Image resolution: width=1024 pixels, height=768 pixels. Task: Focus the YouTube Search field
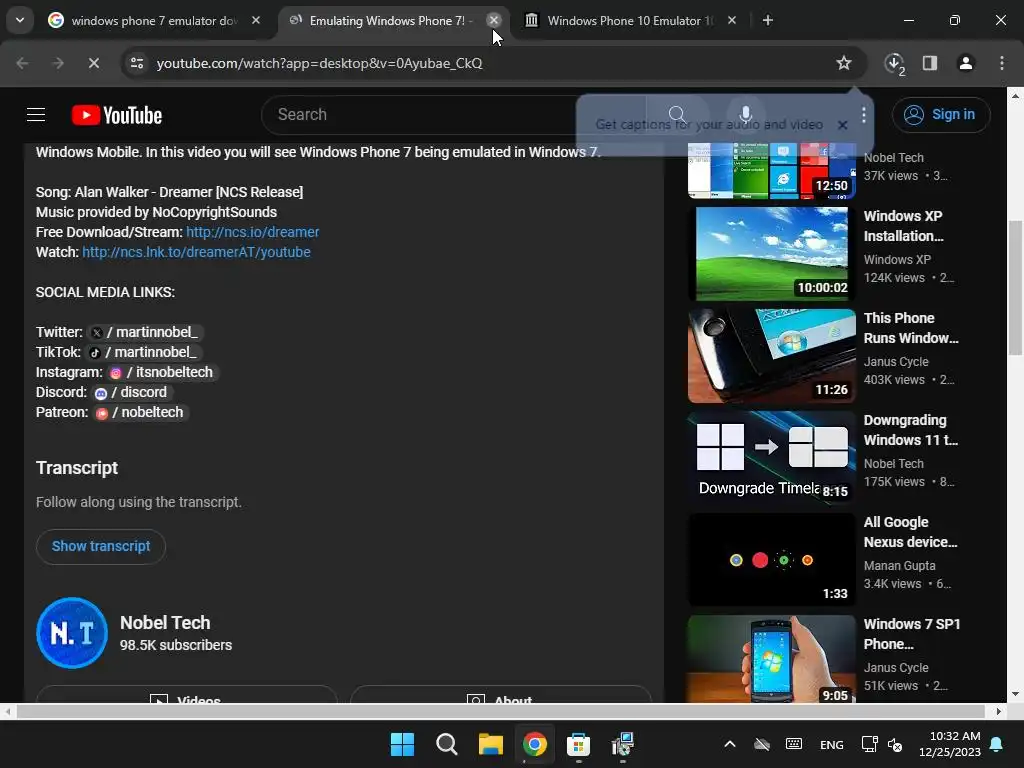click(x=453, y=115)
